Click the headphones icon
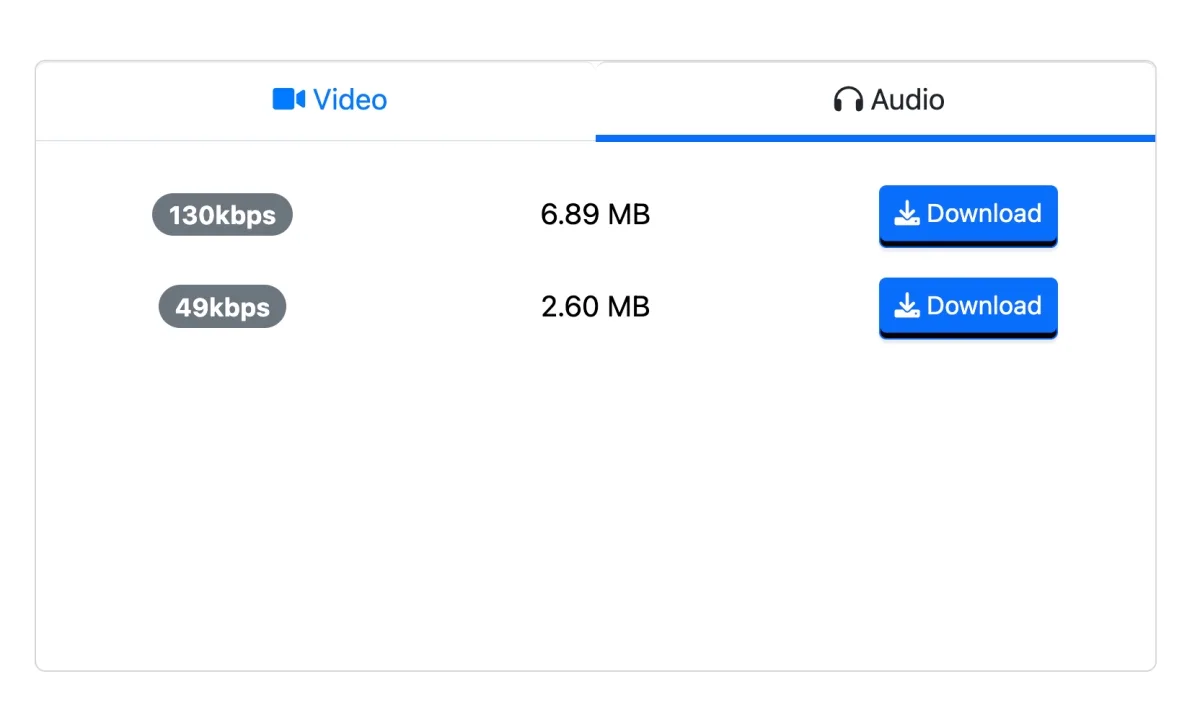This screenshot has width=1200, height=705. click(848, 99)
